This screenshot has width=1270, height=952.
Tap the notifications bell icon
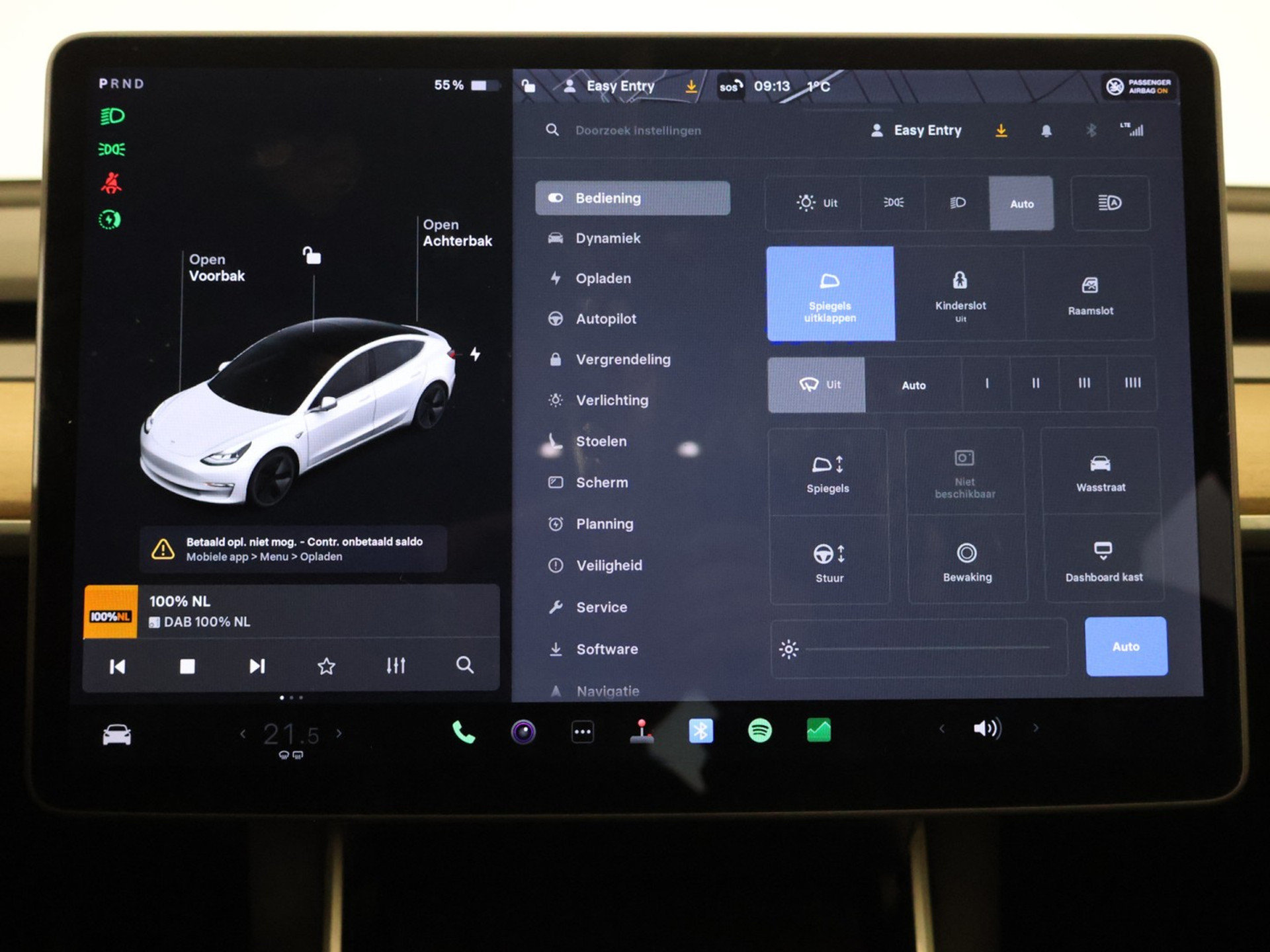1046,131
